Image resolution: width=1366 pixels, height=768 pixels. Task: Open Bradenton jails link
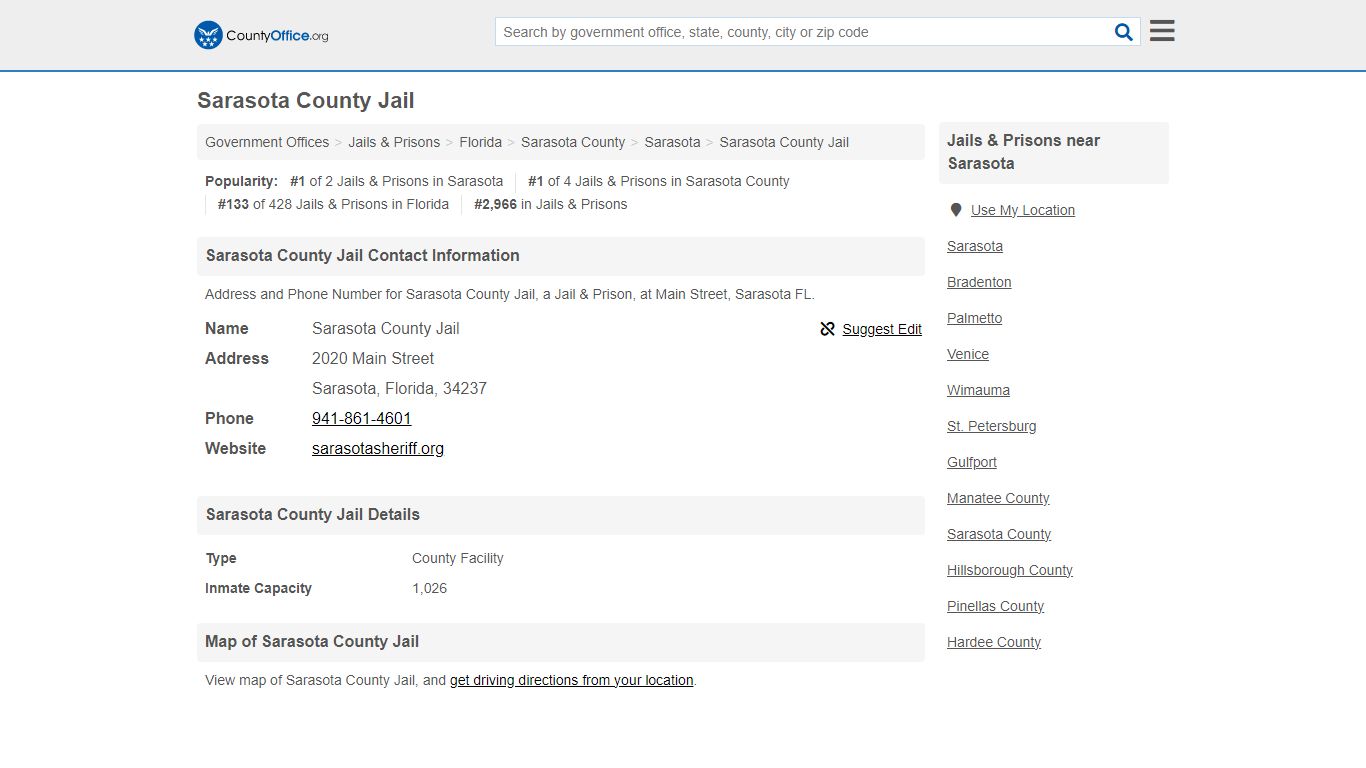[x=979, y=282]
